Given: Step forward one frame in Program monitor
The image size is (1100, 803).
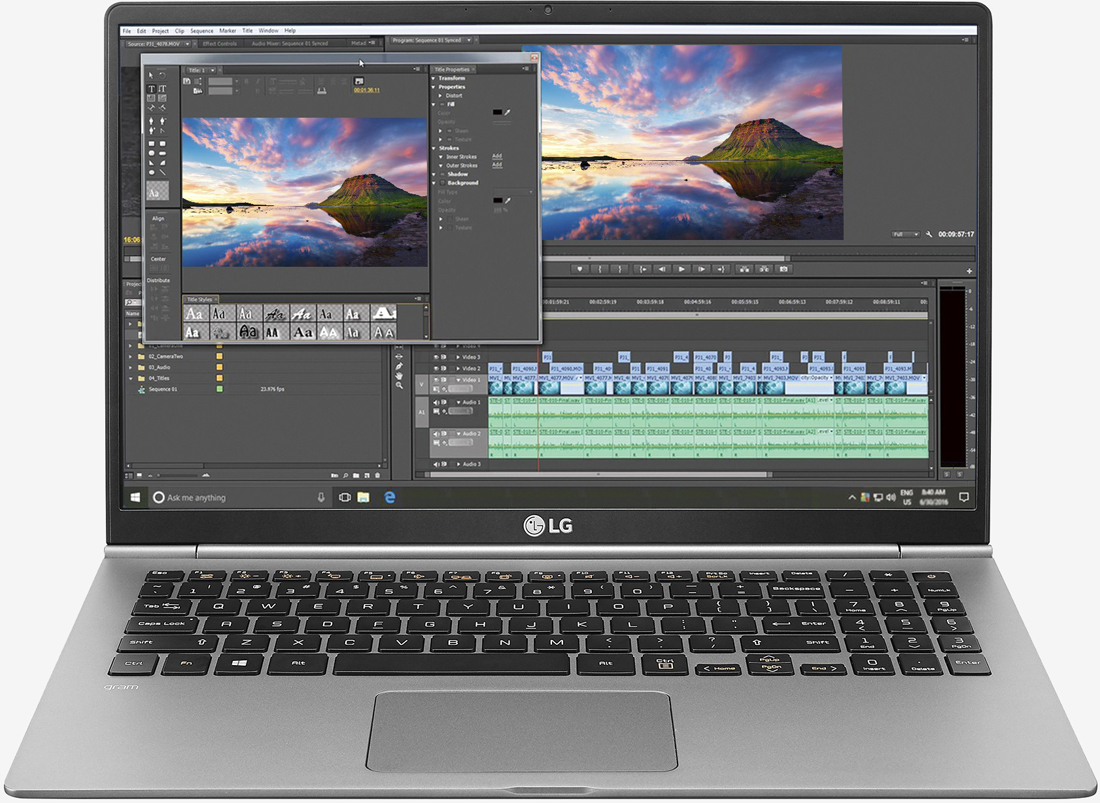Looking at the screenshot, I should tap(702, 269).
